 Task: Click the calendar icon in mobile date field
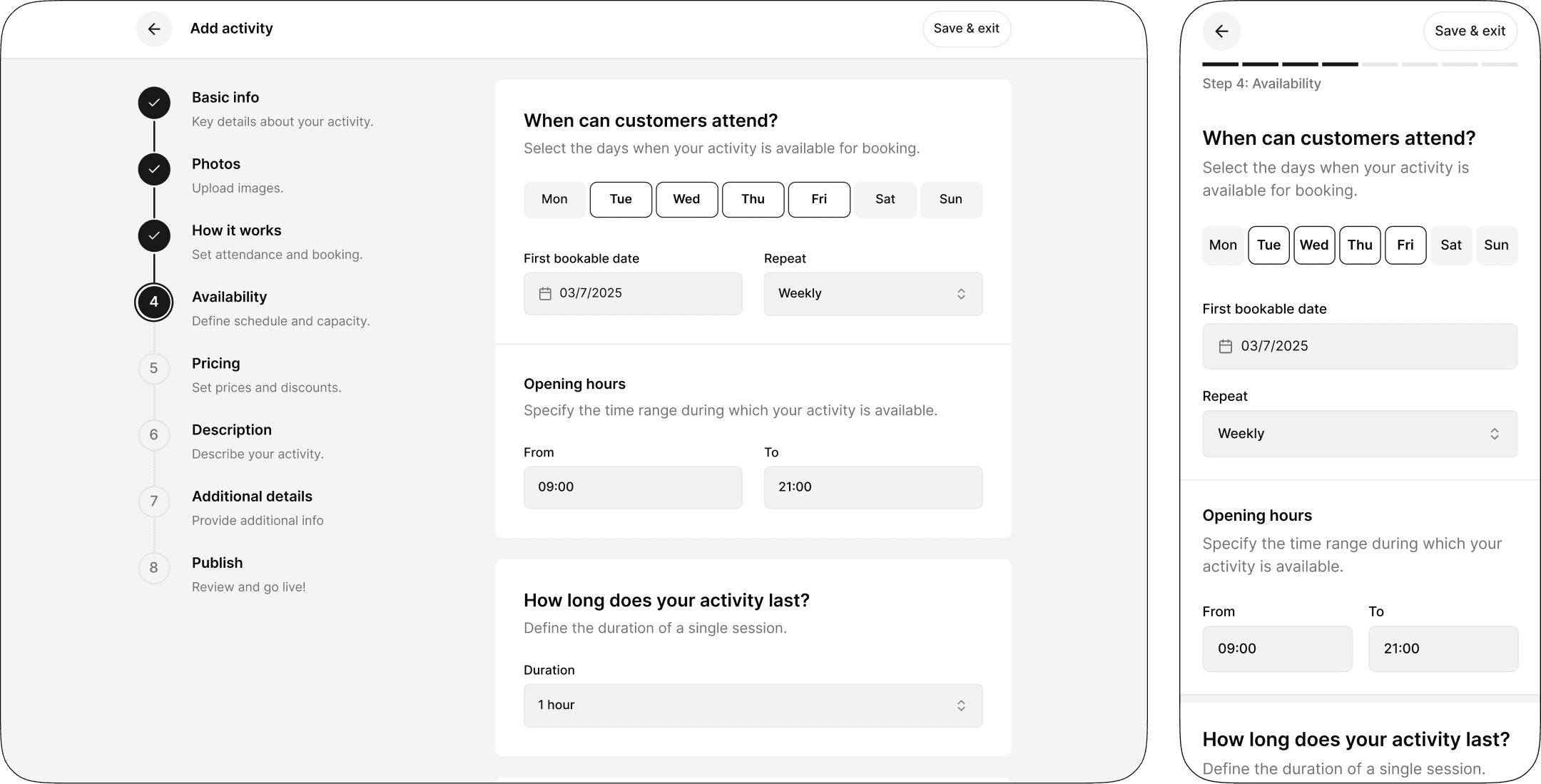1225,346
